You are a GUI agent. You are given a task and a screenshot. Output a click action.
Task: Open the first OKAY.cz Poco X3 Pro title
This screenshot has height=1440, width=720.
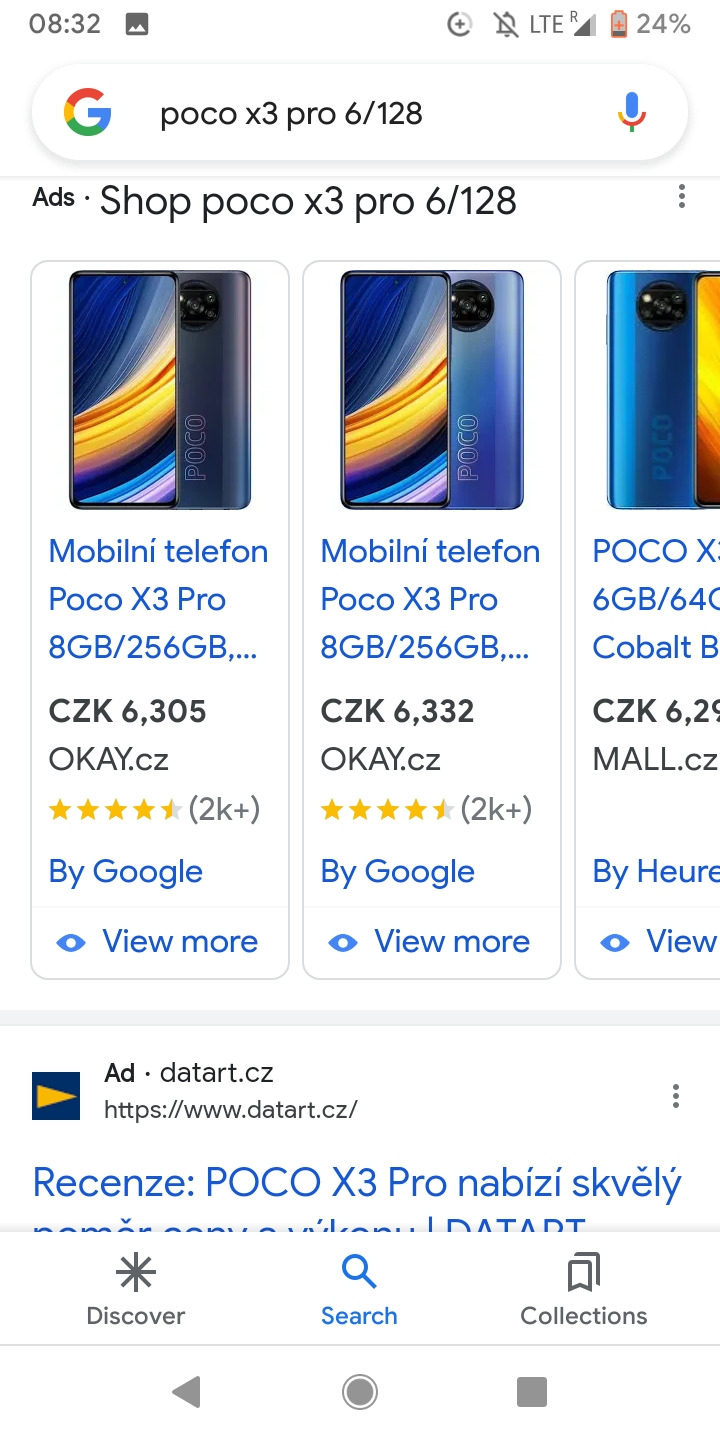158,599
